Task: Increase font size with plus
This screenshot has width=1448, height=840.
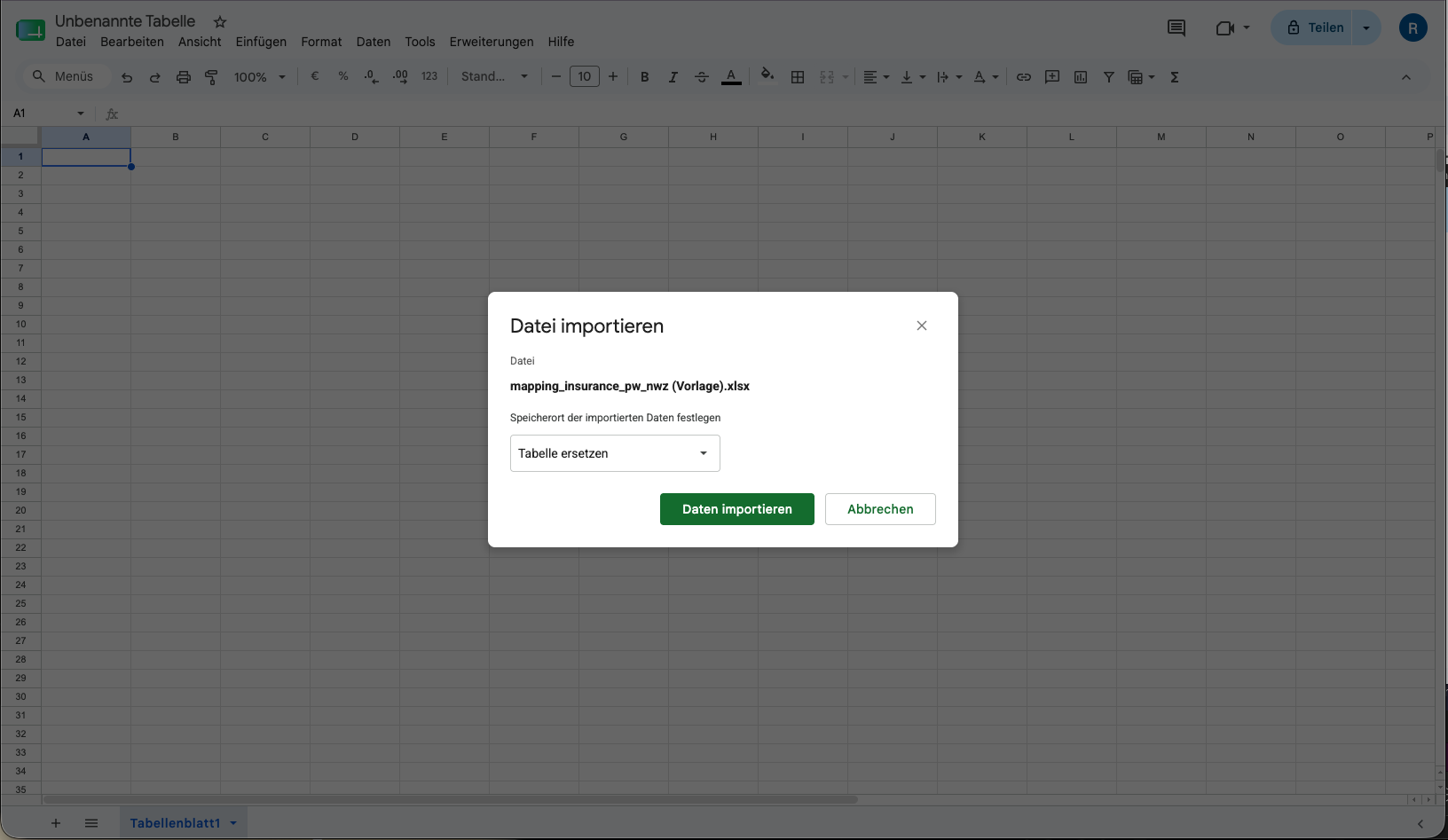Action: pos(613,76)
